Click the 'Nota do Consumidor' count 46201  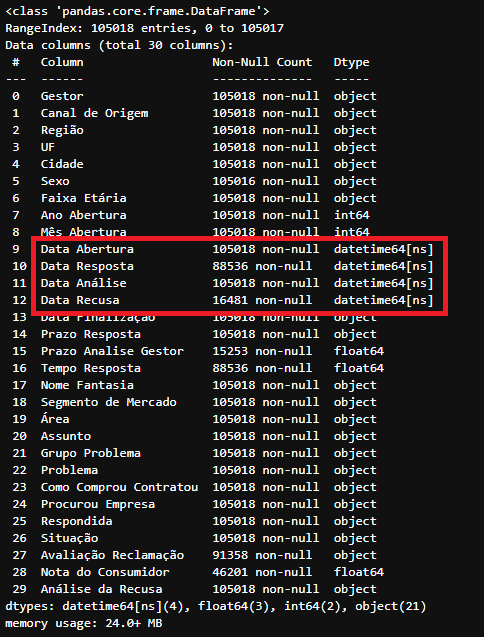click(230, 572)
